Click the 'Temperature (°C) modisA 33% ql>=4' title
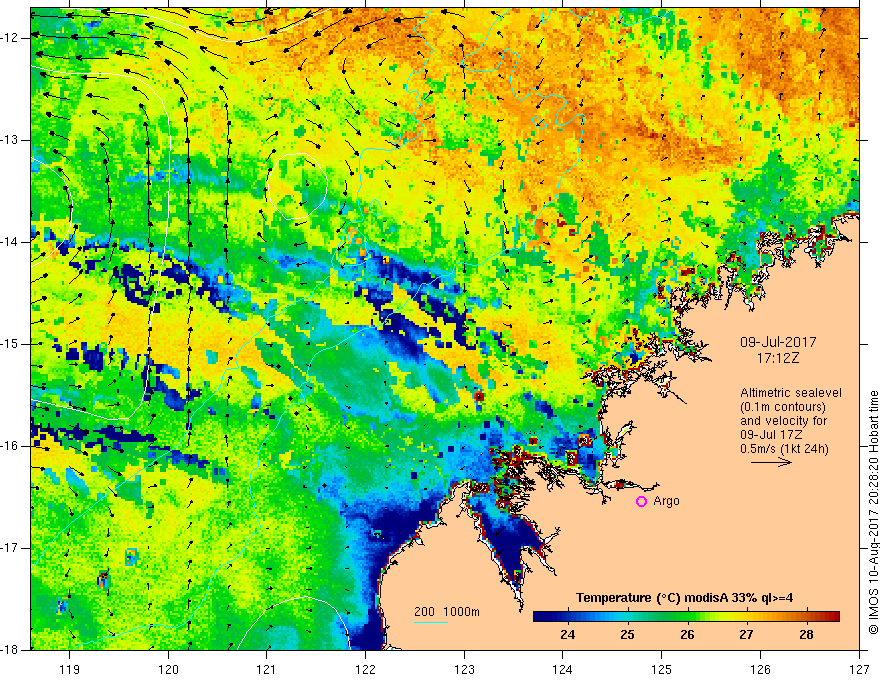Viewport: 880px width, 680px height. pyautogui.click(x=684, y=598)
